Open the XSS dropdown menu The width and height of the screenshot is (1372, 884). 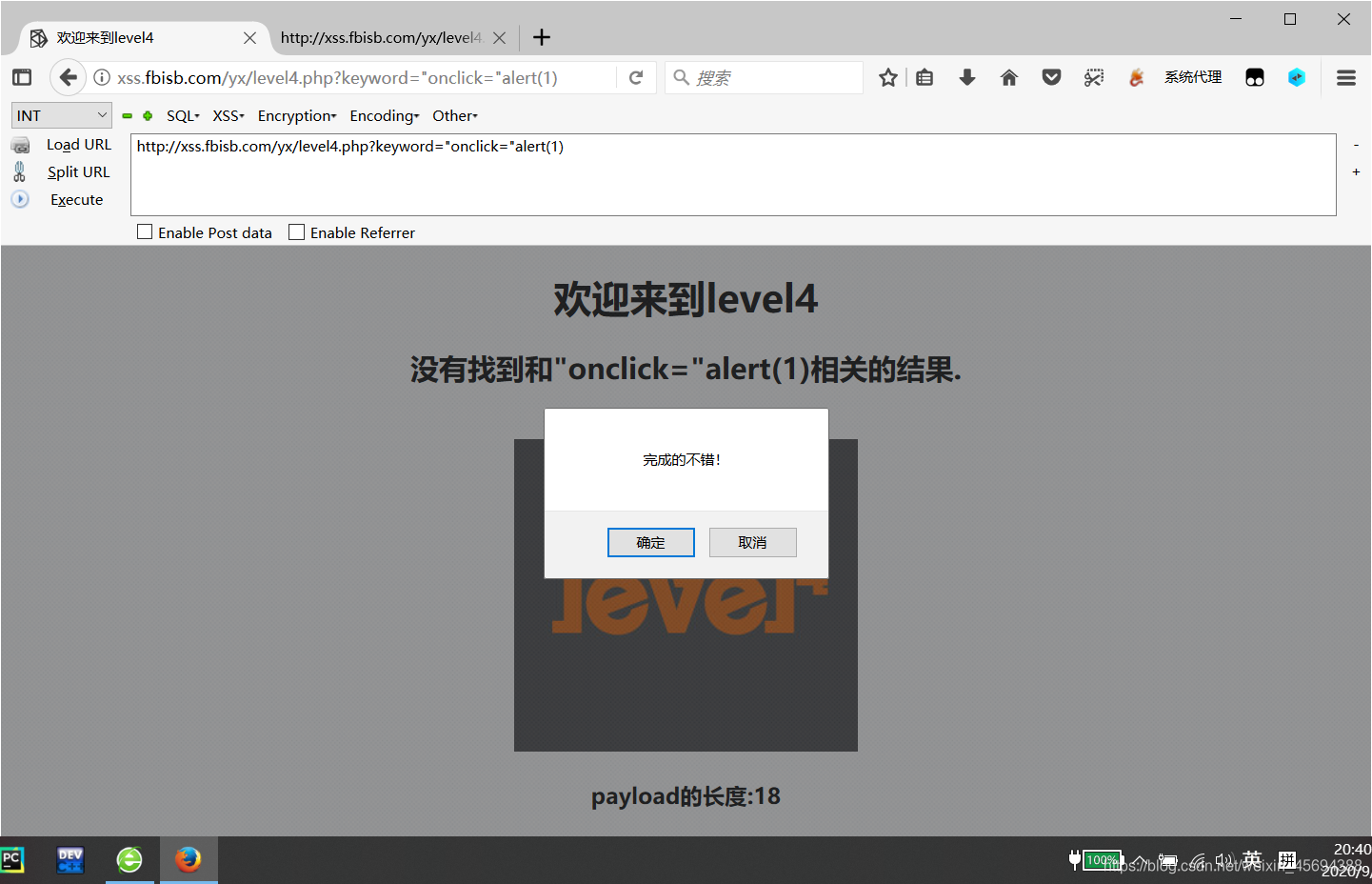coord(228,115)
